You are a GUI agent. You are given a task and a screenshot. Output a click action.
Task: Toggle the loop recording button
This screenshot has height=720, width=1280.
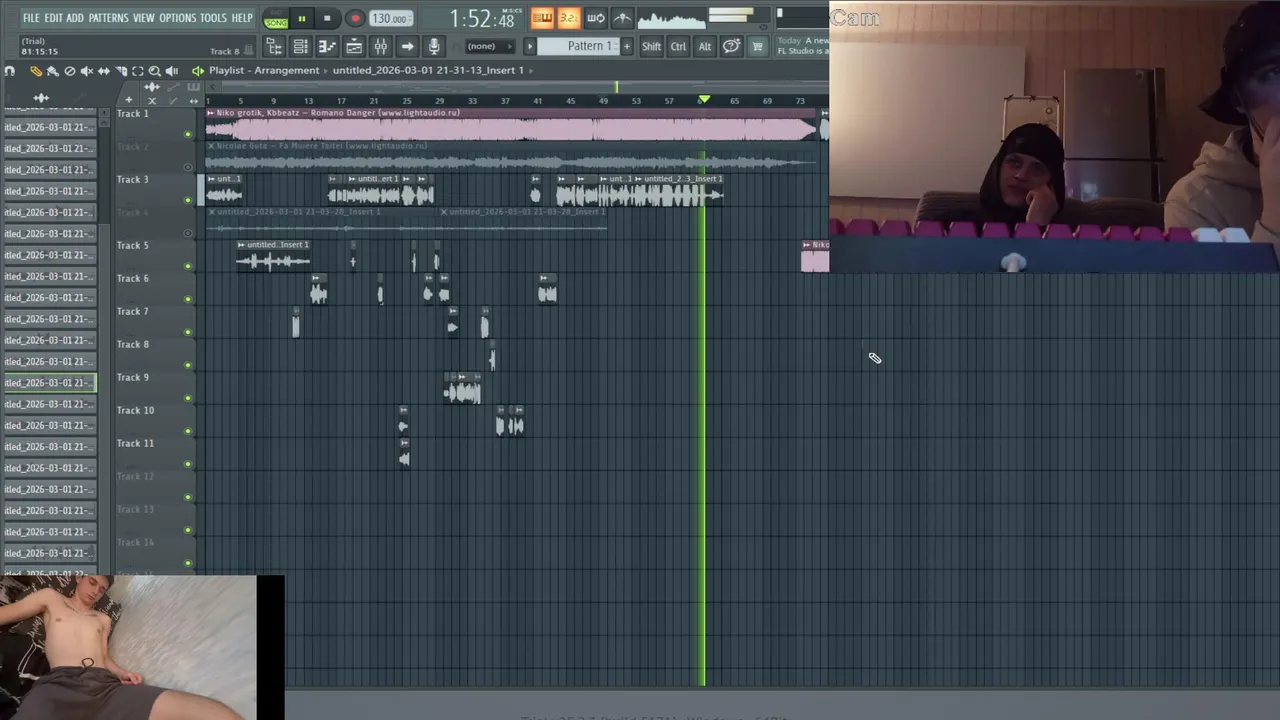point(595,18)
